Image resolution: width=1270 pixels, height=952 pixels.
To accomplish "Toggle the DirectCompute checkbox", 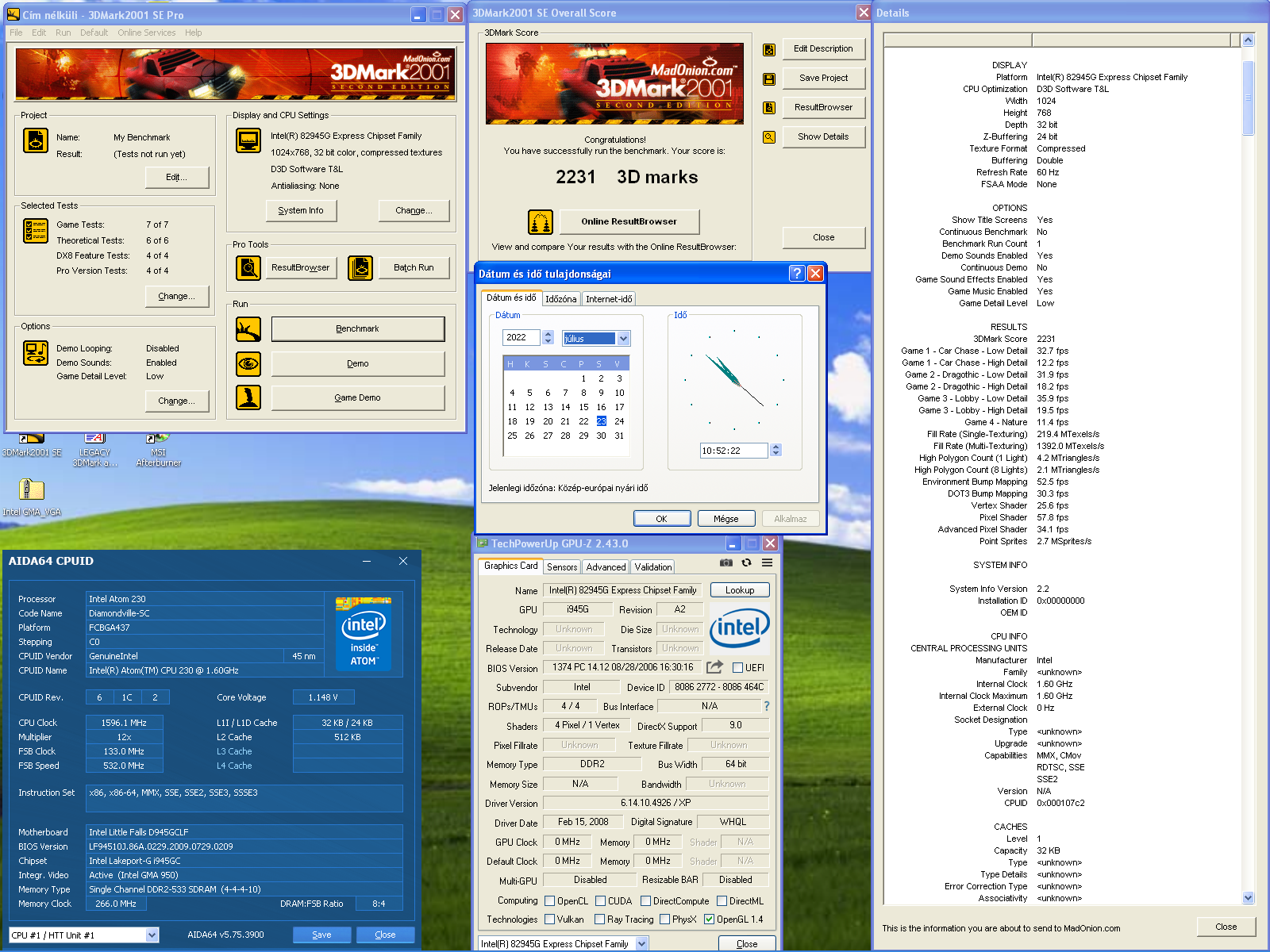I will (645, 901).
